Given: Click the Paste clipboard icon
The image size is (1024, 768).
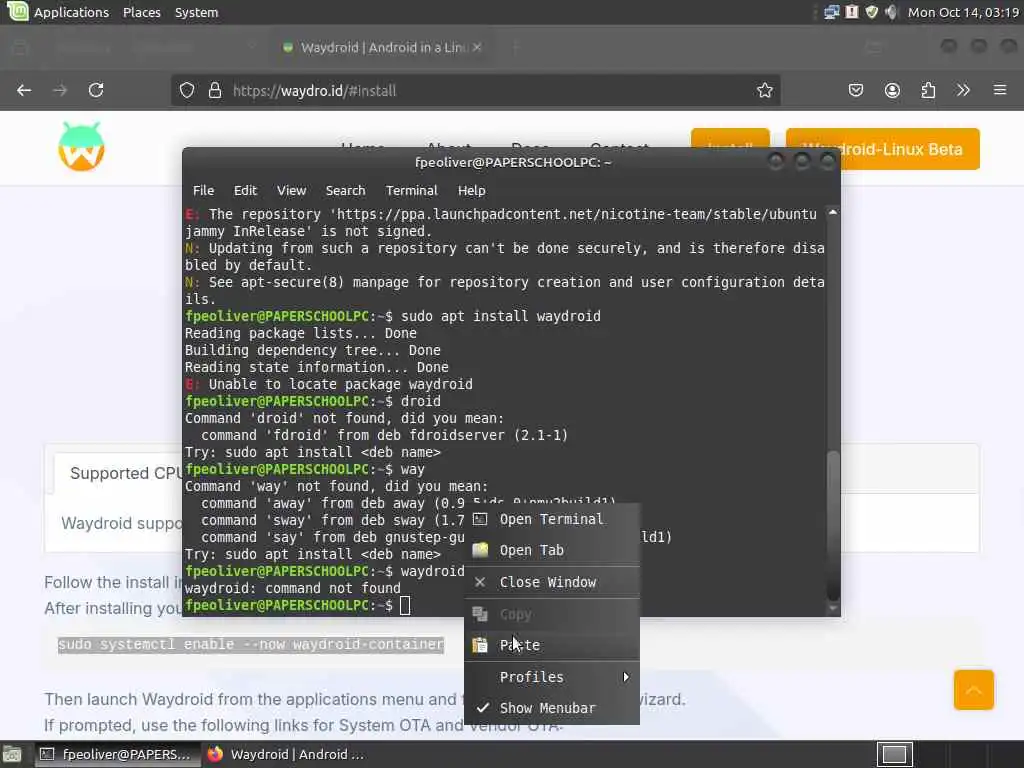Looking at the screenshot, I should click(x=480, y=645).
